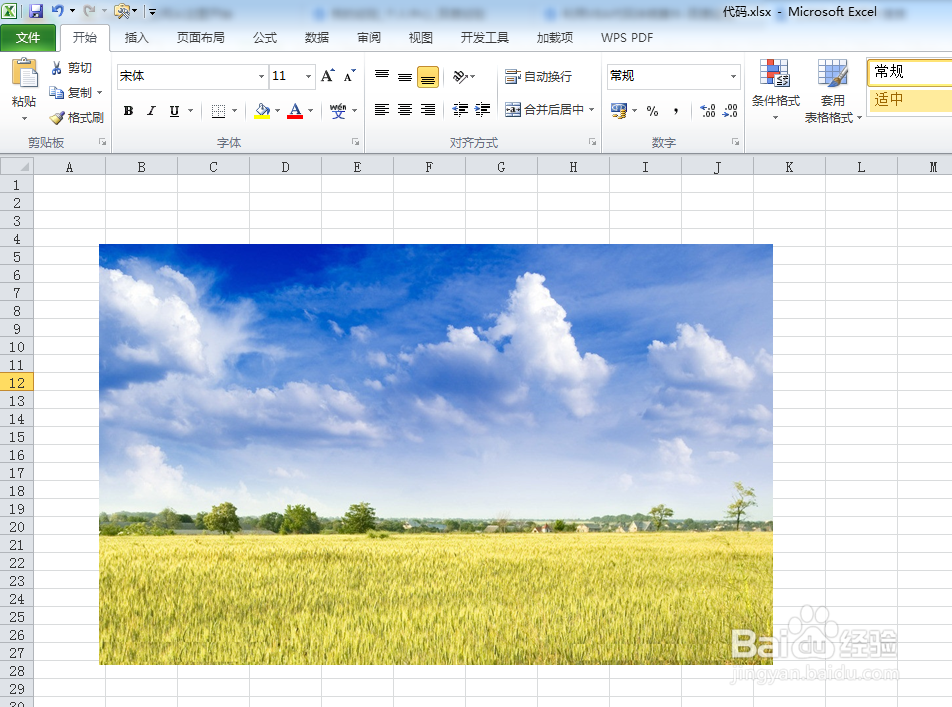Open the font size dropdown showing 11
This screenshot has height=707, width=952.
click(x=308, y=77)
